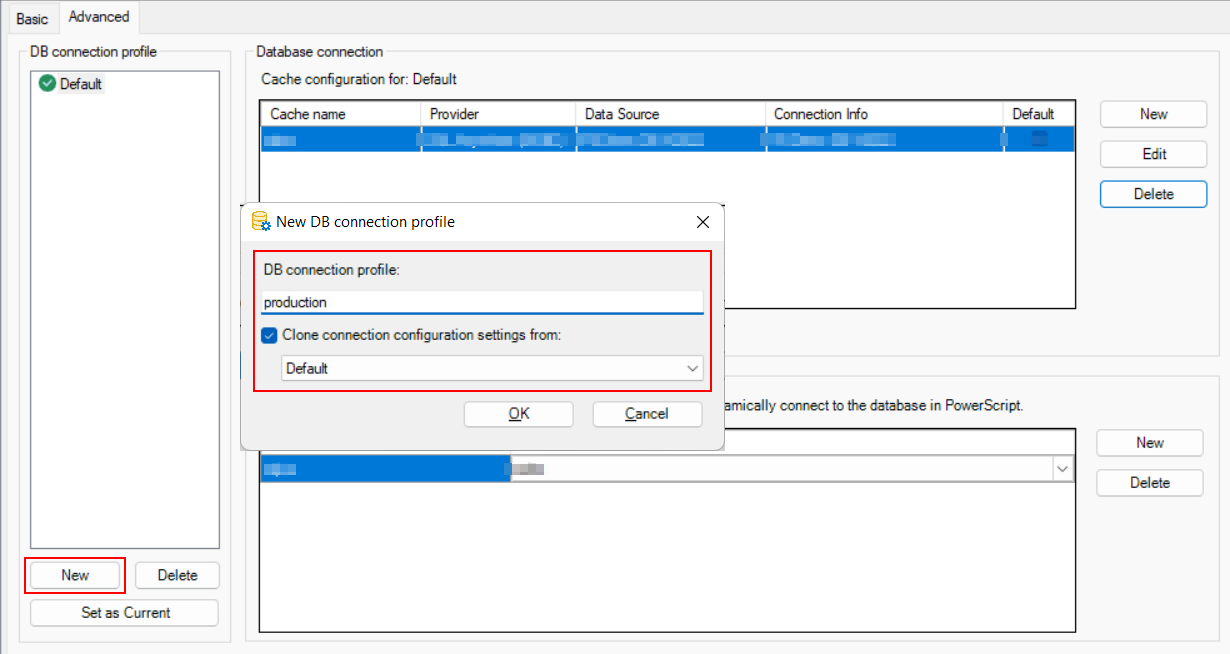Click the Default column icon in the cache row
This screenshot has width=1230, height=654.
coord(1040,140)
